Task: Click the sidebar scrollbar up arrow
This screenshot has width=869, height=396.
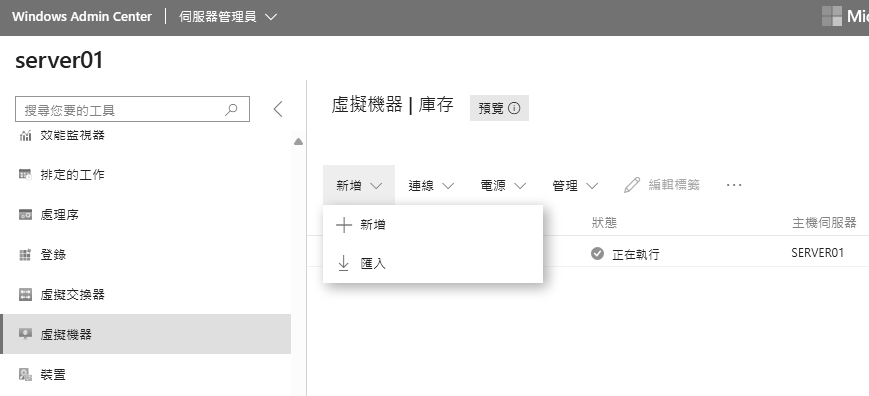Action: 298,141
